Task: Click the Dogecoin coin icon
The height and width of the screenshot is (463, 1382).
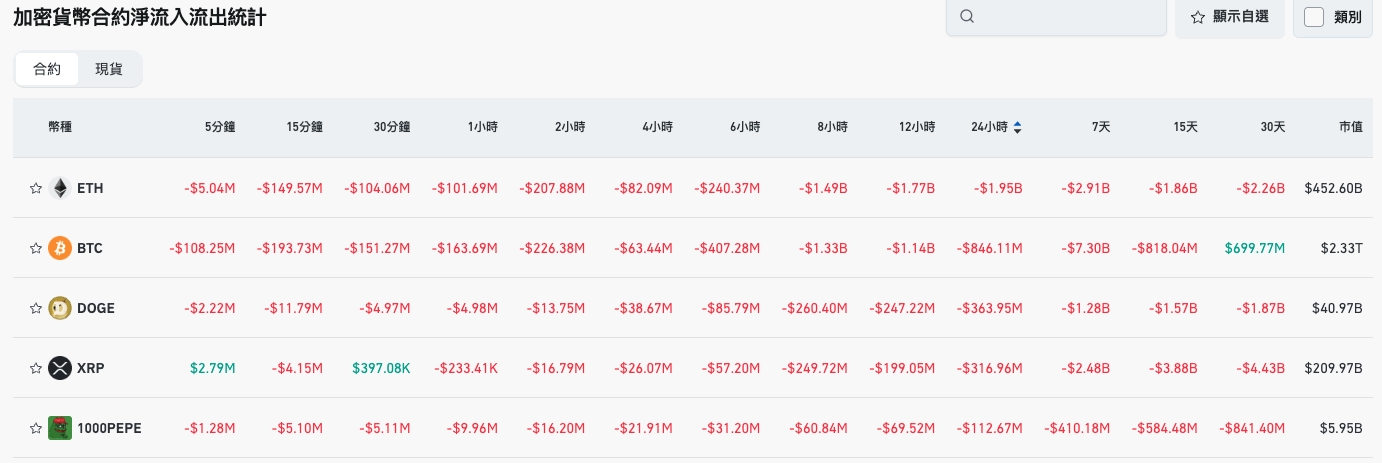Action: point(60,308)
